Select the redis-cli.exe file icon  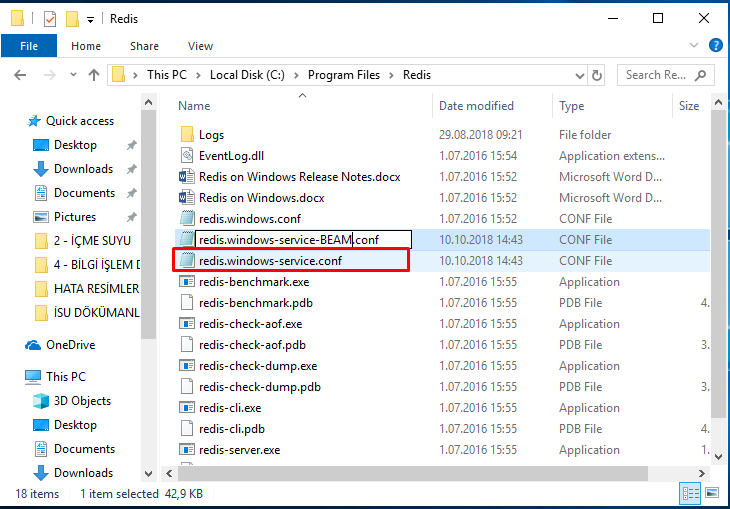(x=186, y=408)
